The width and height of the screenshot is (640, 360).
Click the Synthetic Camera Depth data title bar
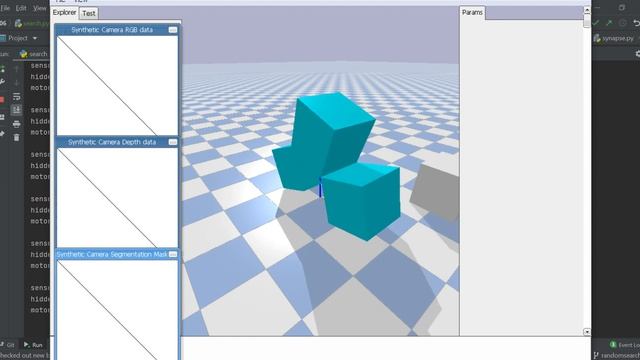pyautogui.click(x=112, y=142)
